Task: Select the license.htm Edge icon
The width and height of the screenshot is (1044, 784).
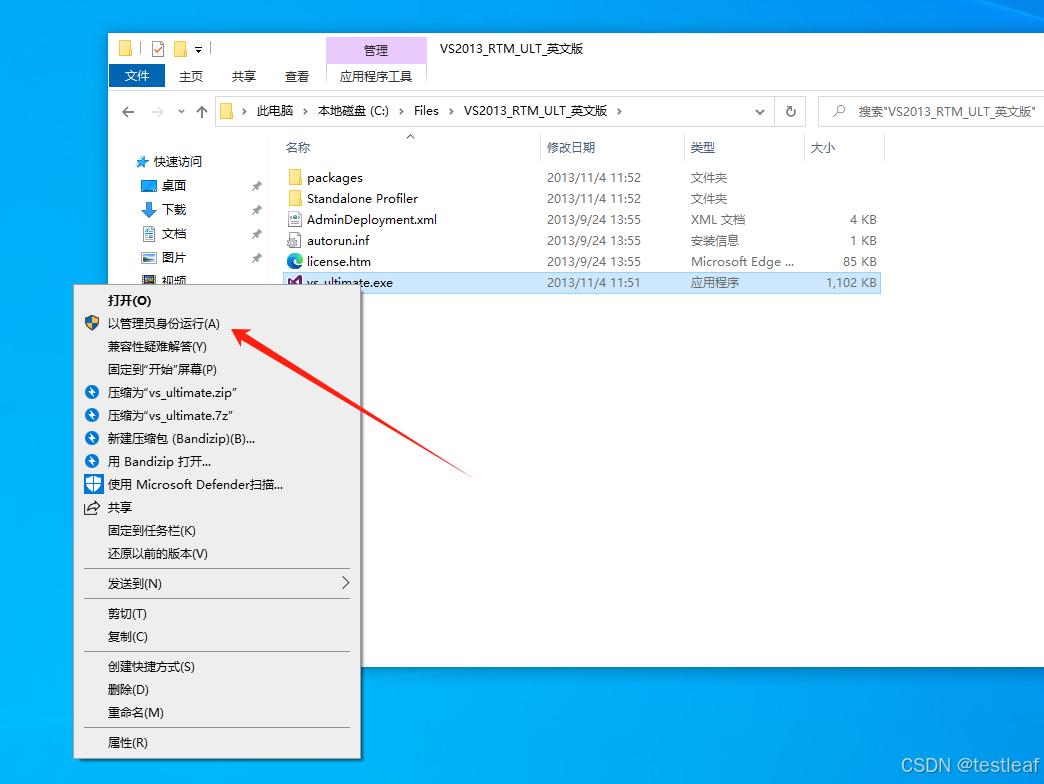Action: (294, 261)
